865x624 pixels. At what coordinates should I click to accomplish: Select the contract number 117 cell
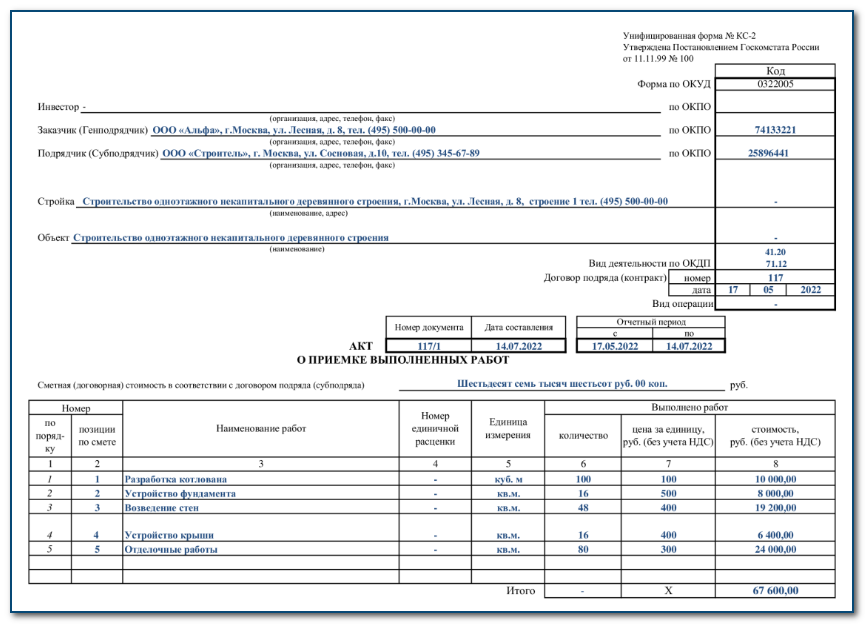(775, 278)
